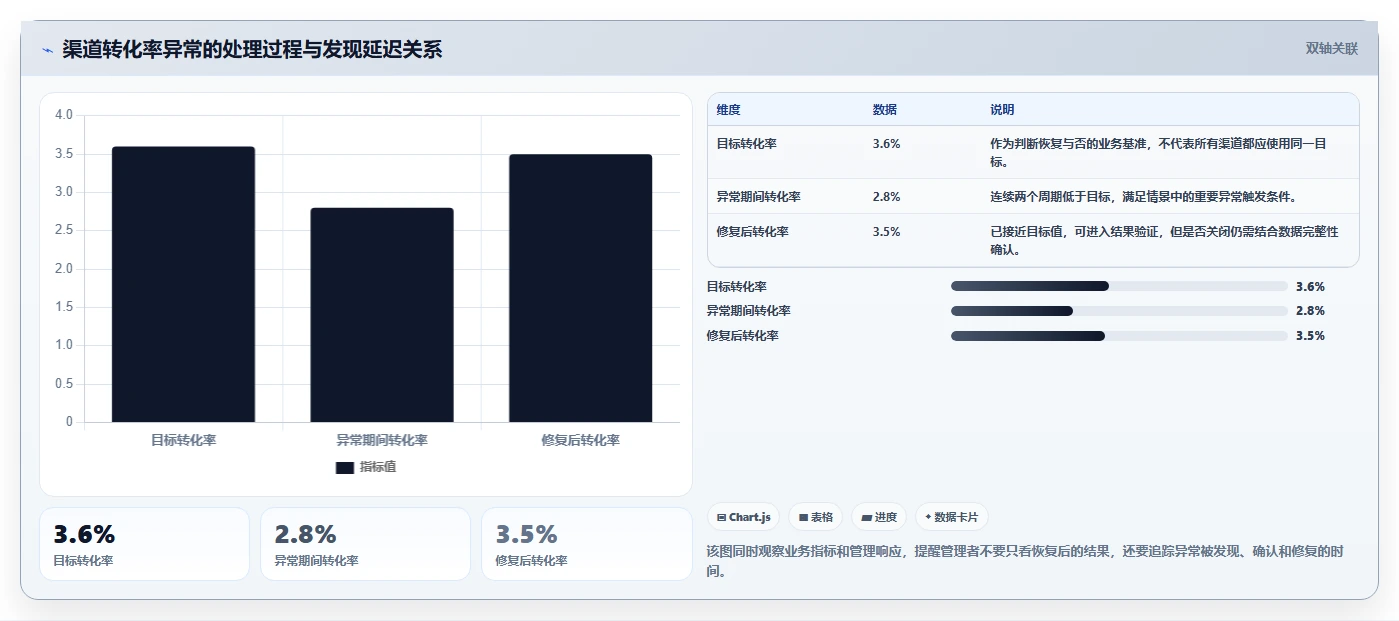Screen dimensions: 1399x621
Task: Click the 目标转化率 bar in chart
Action: [x=183, y=284]
